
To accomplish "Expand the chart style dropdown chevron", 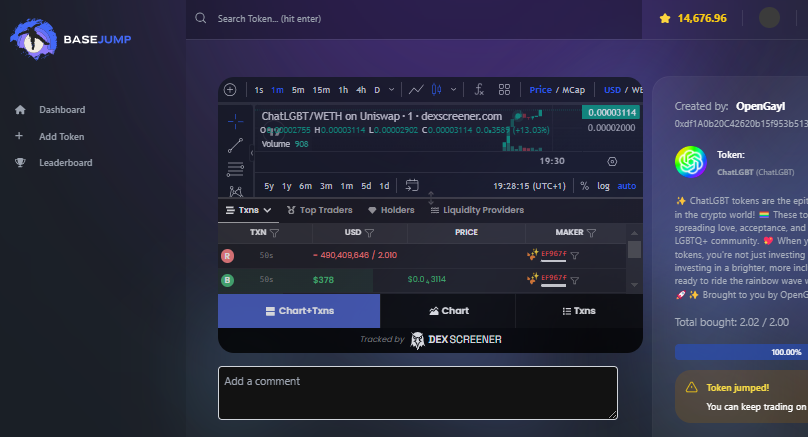I will coord(453,90).
